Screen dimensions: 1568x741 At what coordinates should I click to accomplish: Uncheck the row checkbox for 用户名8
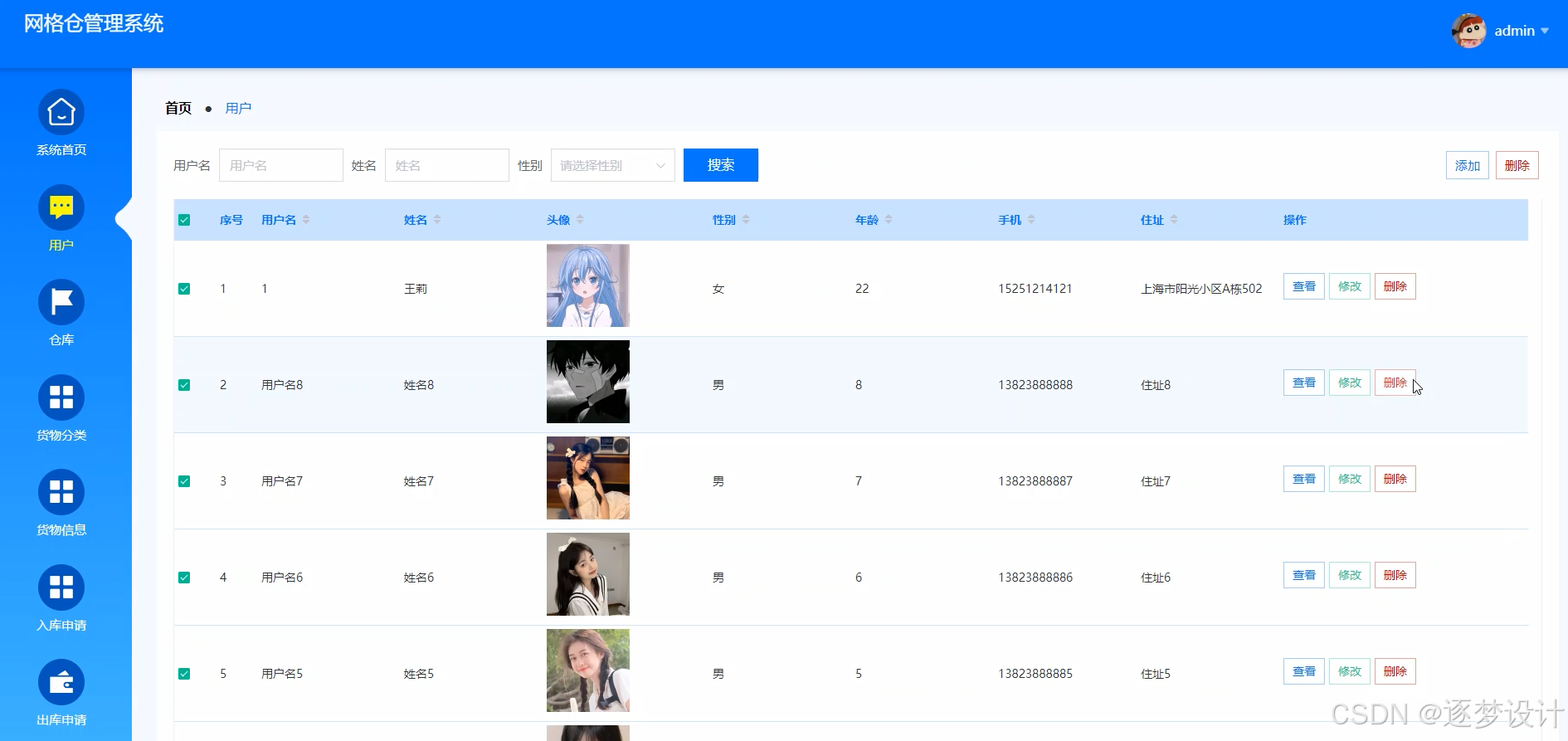[184, 385]
